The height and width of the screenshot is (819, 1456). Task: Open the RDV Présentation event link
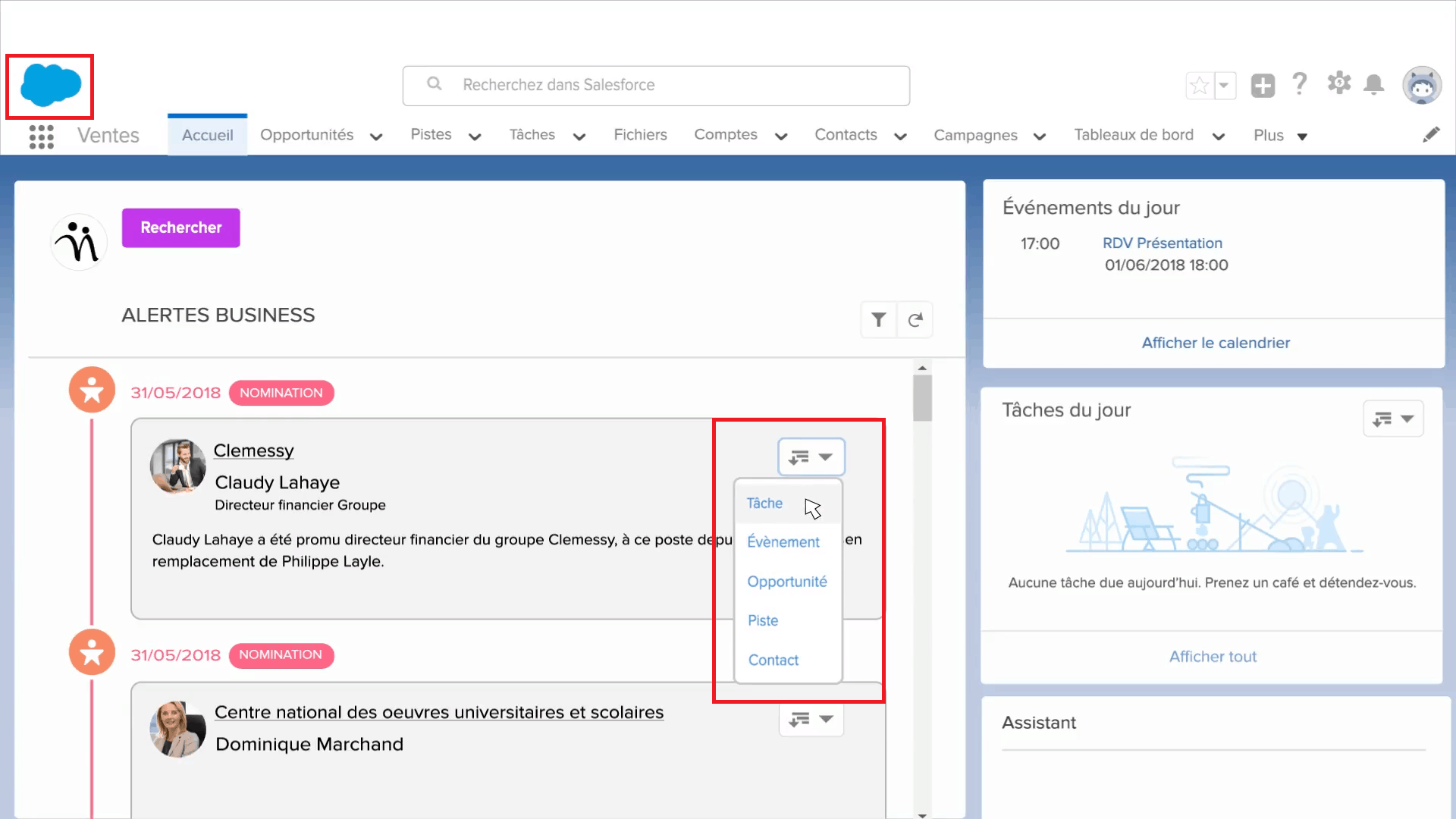[1162, 243]
